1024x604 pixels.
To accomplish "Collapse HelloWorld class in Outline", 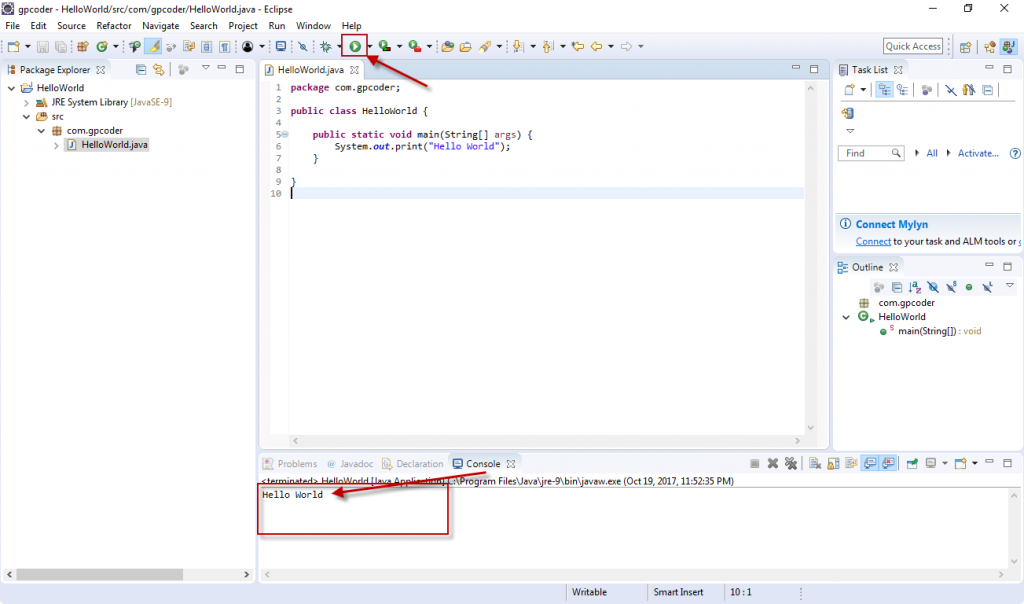I will (x=846, y=317).
